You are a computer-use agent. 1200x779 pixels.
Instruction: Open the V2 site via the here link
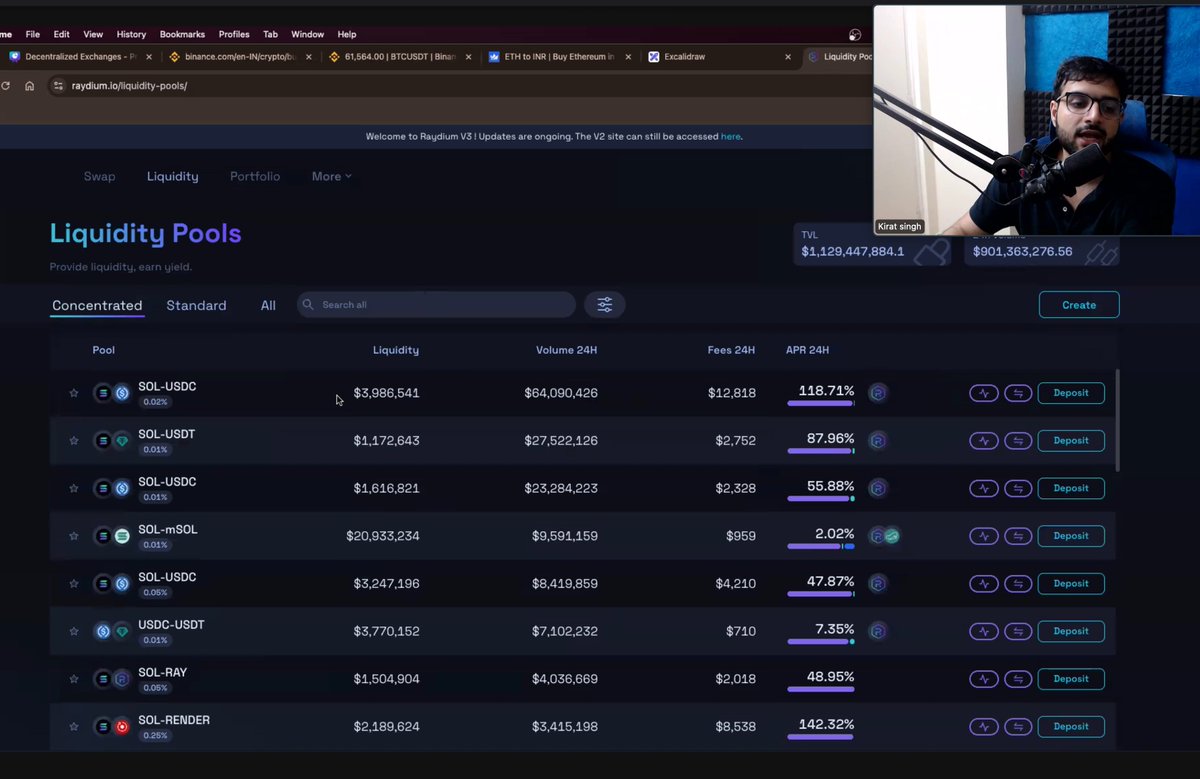pos(730,136)
